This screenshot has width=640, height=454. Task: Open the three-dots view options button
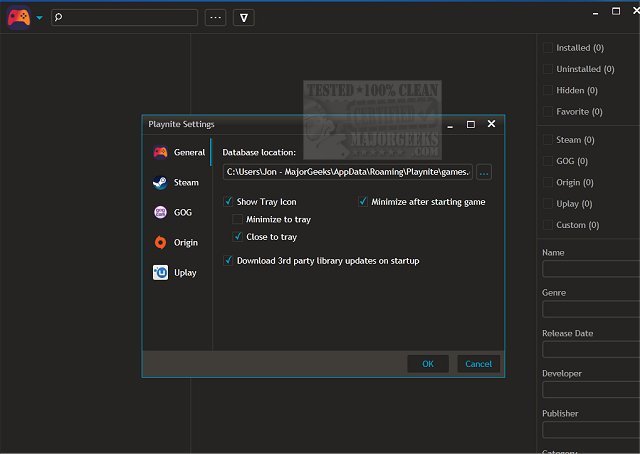pos(215,17)
